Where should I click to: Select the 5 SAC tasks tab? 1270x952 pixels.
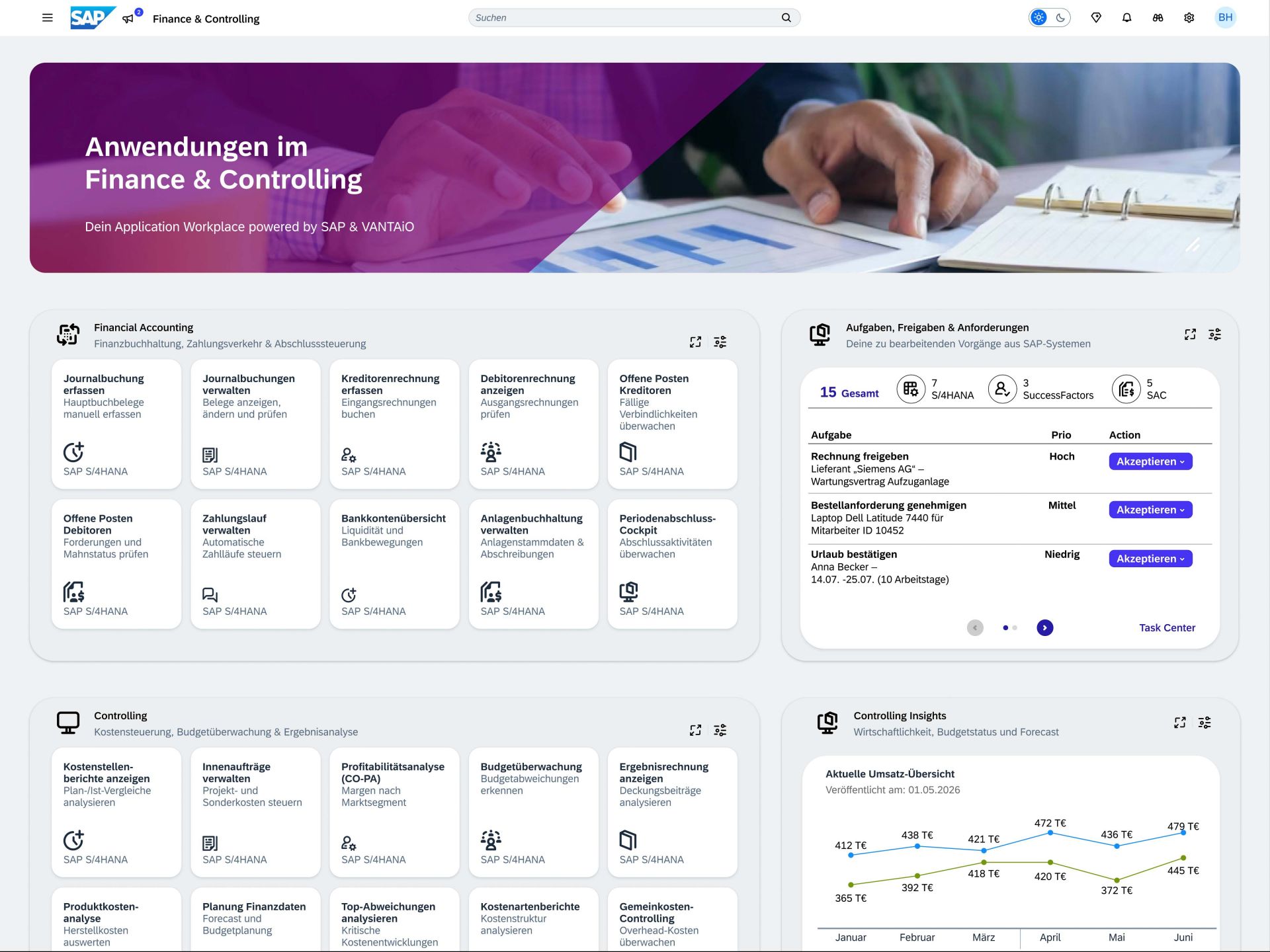(1139, 389)
